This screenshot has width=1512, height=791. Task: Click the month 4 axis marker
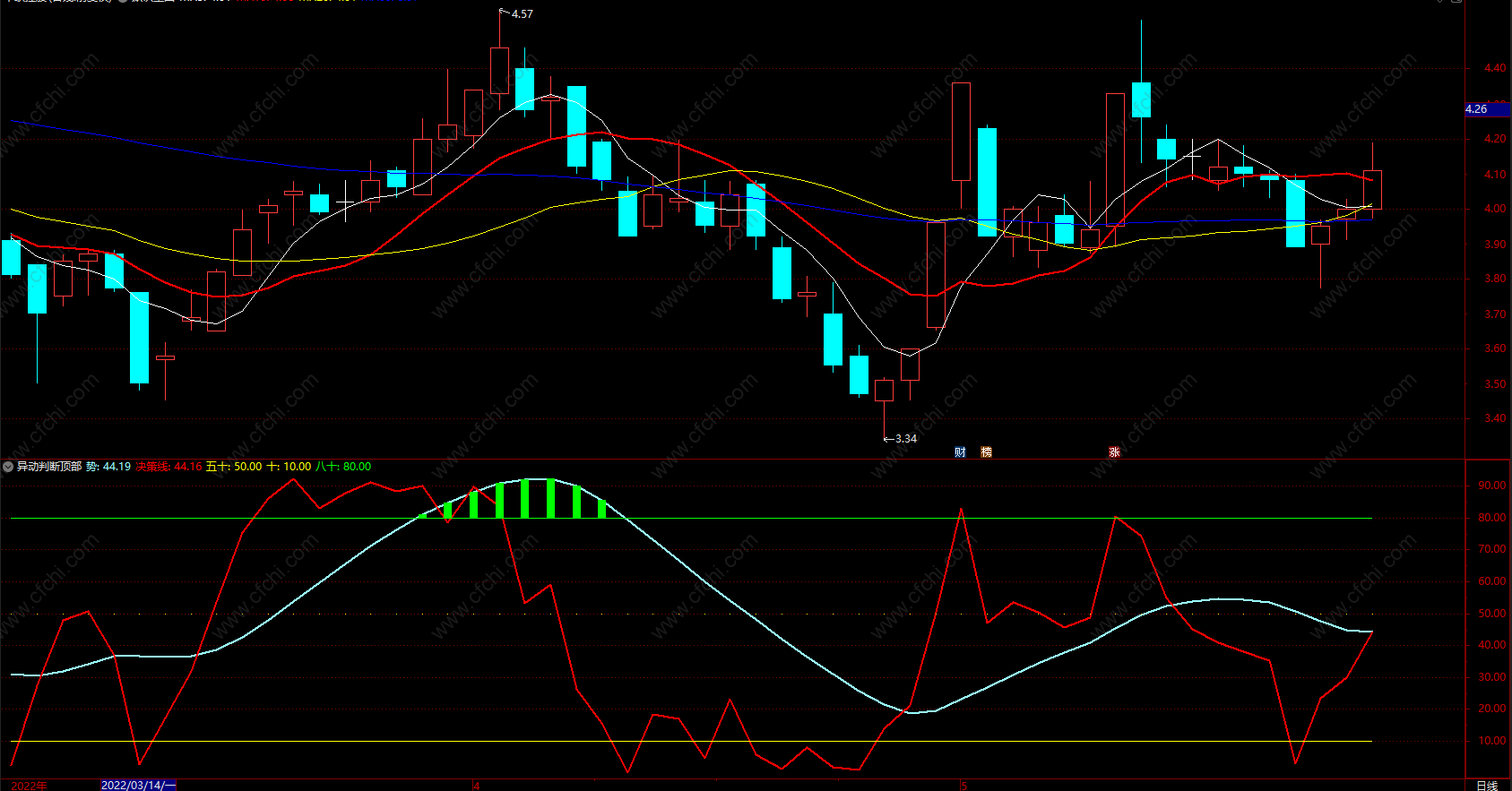click(x=477, y=786)
